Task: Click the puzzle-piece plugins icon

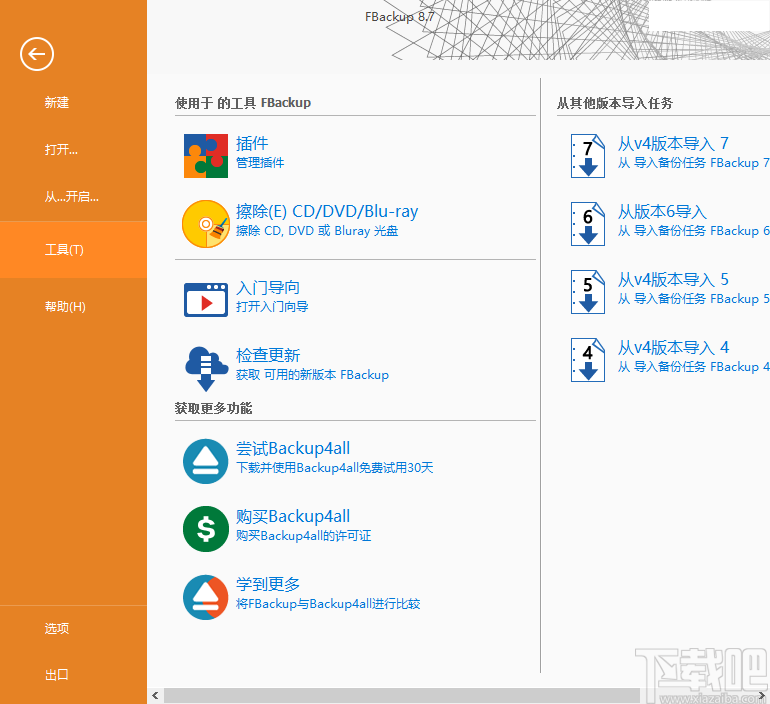Action: [x=206, y=156]
